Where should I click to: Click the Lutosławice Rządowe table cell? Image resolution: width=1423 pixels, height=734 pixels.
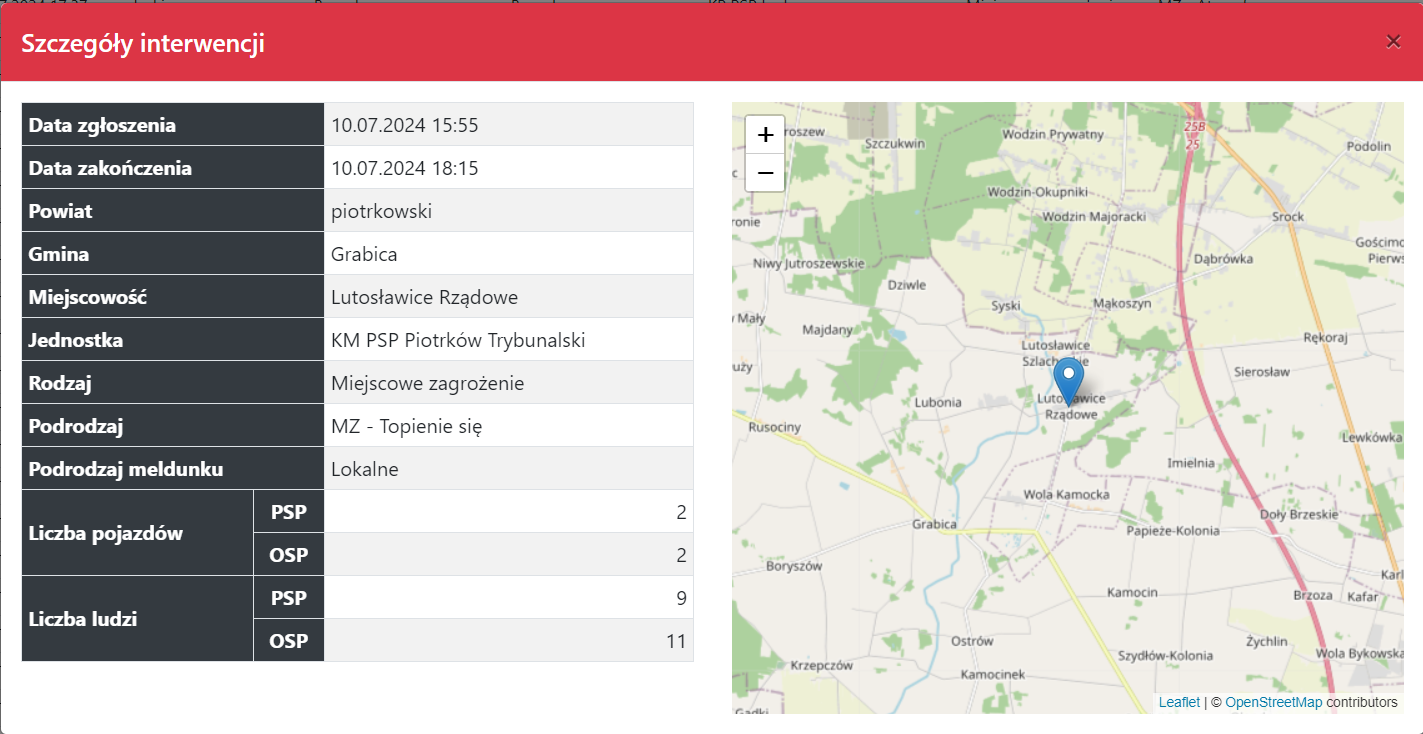pyautogui.click(x=424, y=297)
